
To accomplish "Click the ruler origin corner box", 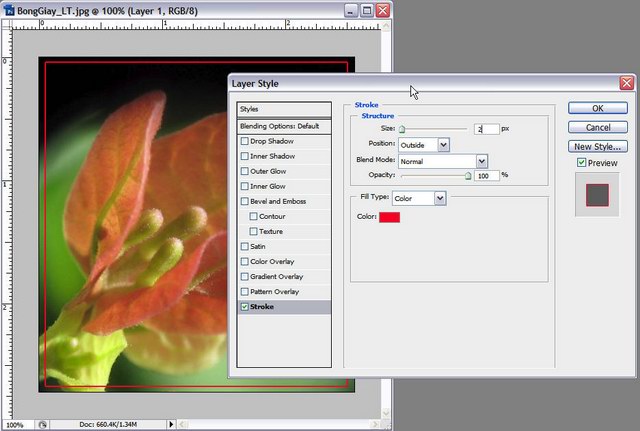I will [x=7, y=24].
